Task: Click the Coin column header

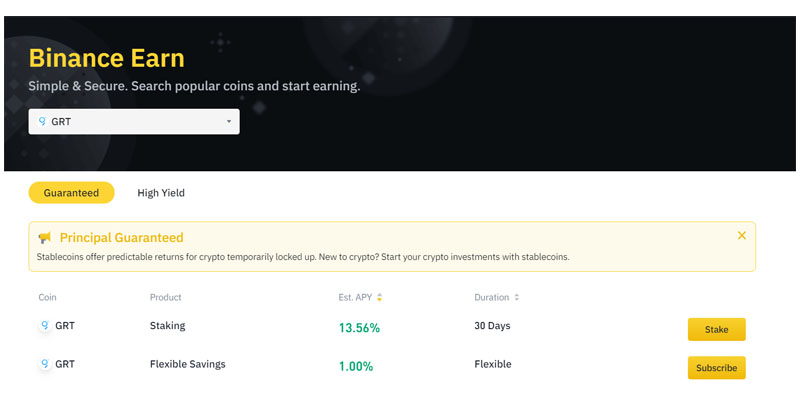Action: click(x=47, y=297)
